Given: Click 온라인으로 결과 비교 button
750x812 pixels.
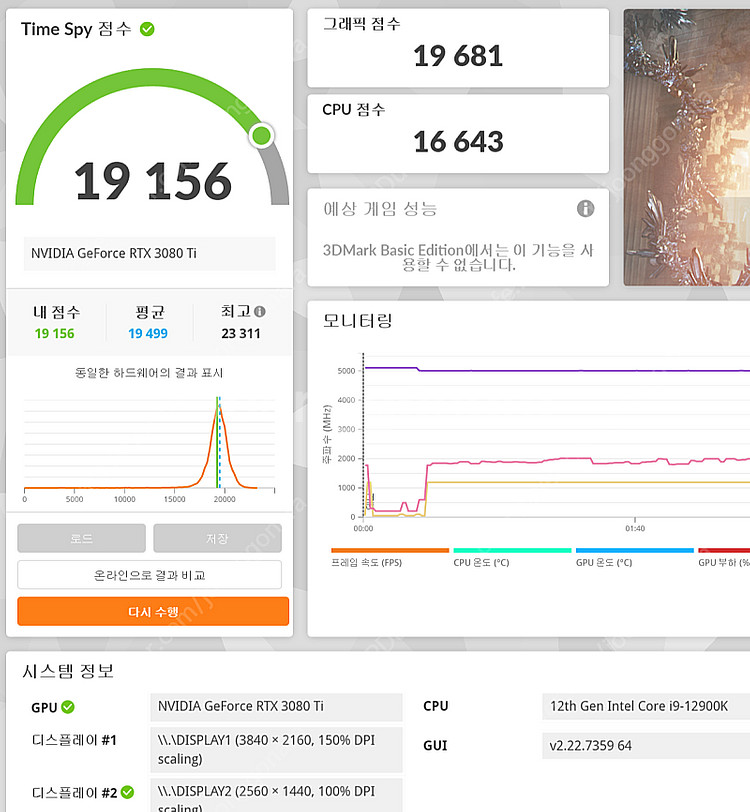Looking at the screenshot, I should (150, 575).
